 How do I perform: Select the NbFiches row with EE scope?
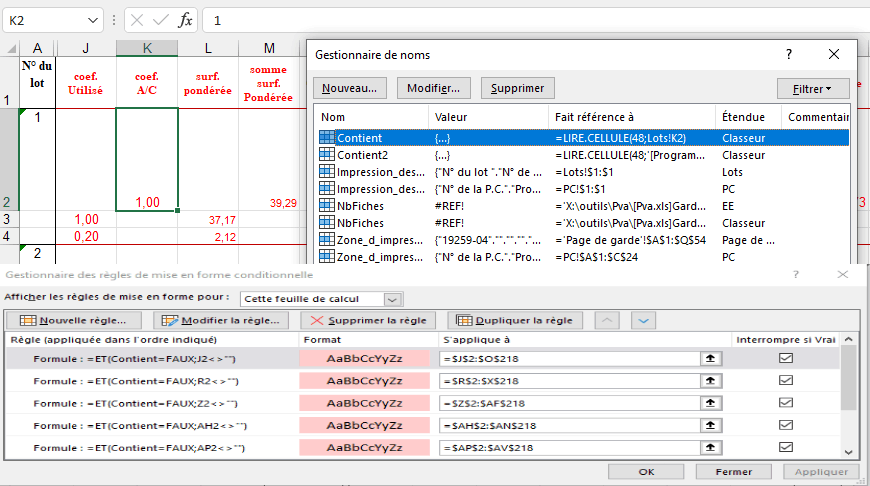584,206
